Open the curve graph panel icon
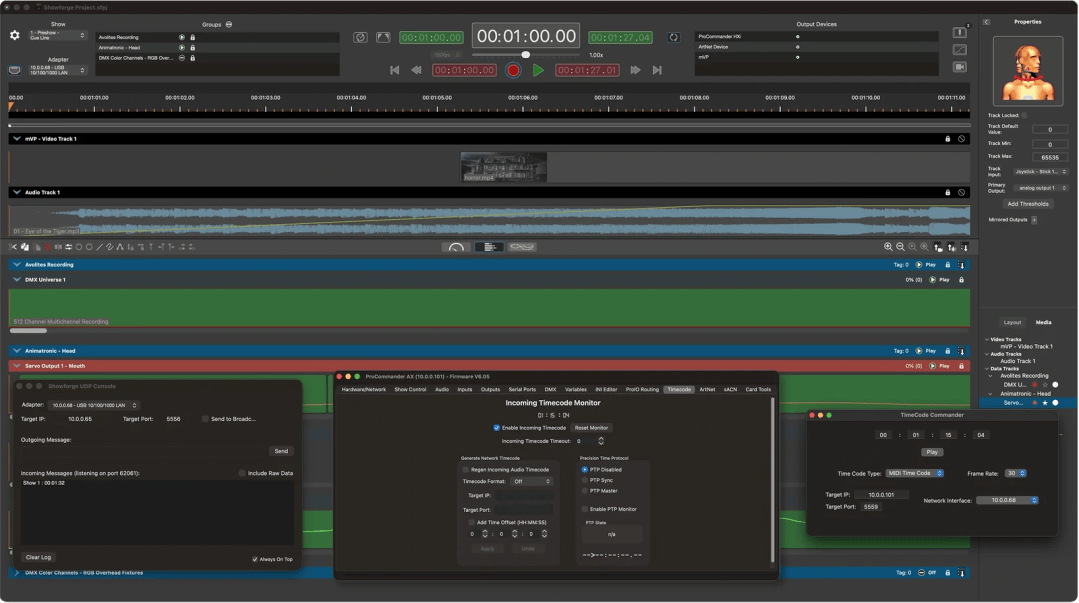The image size is (1079, 603). point(960,50)
